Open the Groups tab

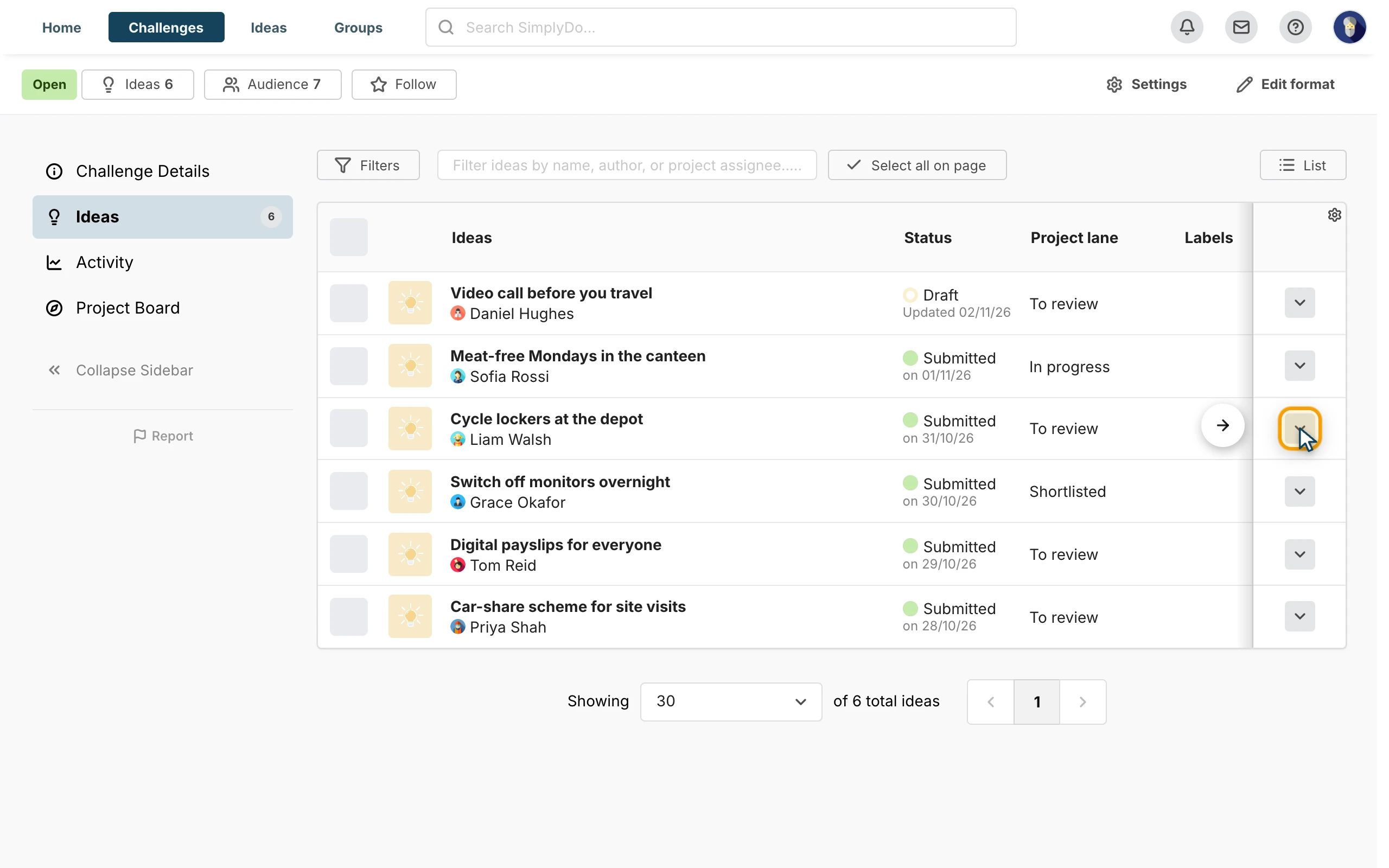358,27
